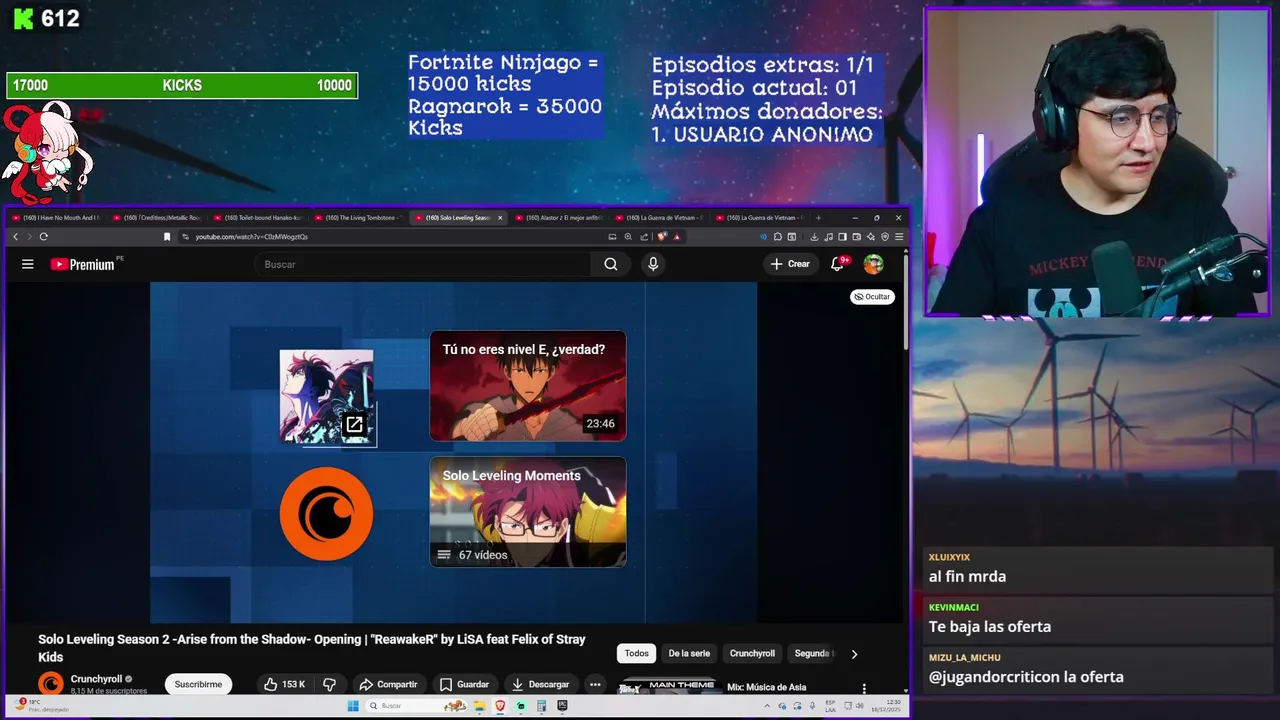Open the media playlist music-note icon
This screenshot has width=1280, height=720.
(x=828, y=237)
